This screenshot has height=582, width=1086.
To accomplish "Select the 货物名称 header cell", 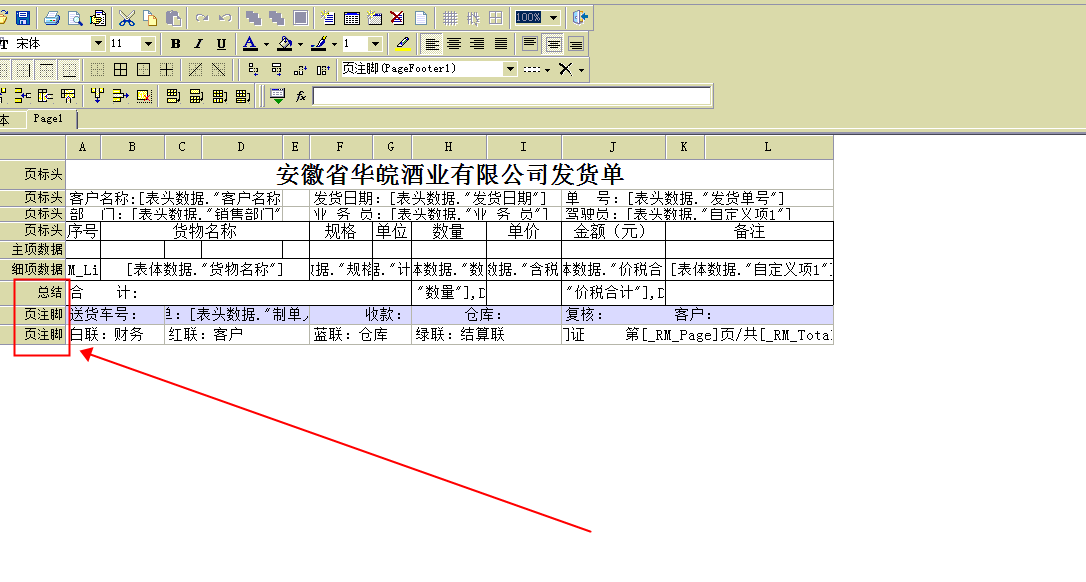I will [205, 231].
